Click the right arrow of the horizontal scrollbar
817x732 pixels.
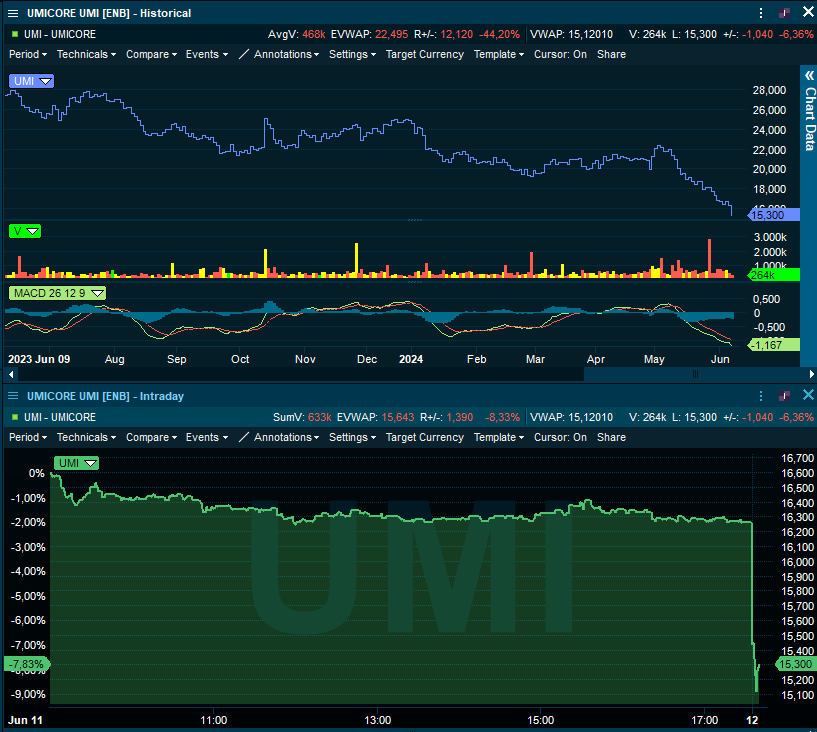click(811, 374)
